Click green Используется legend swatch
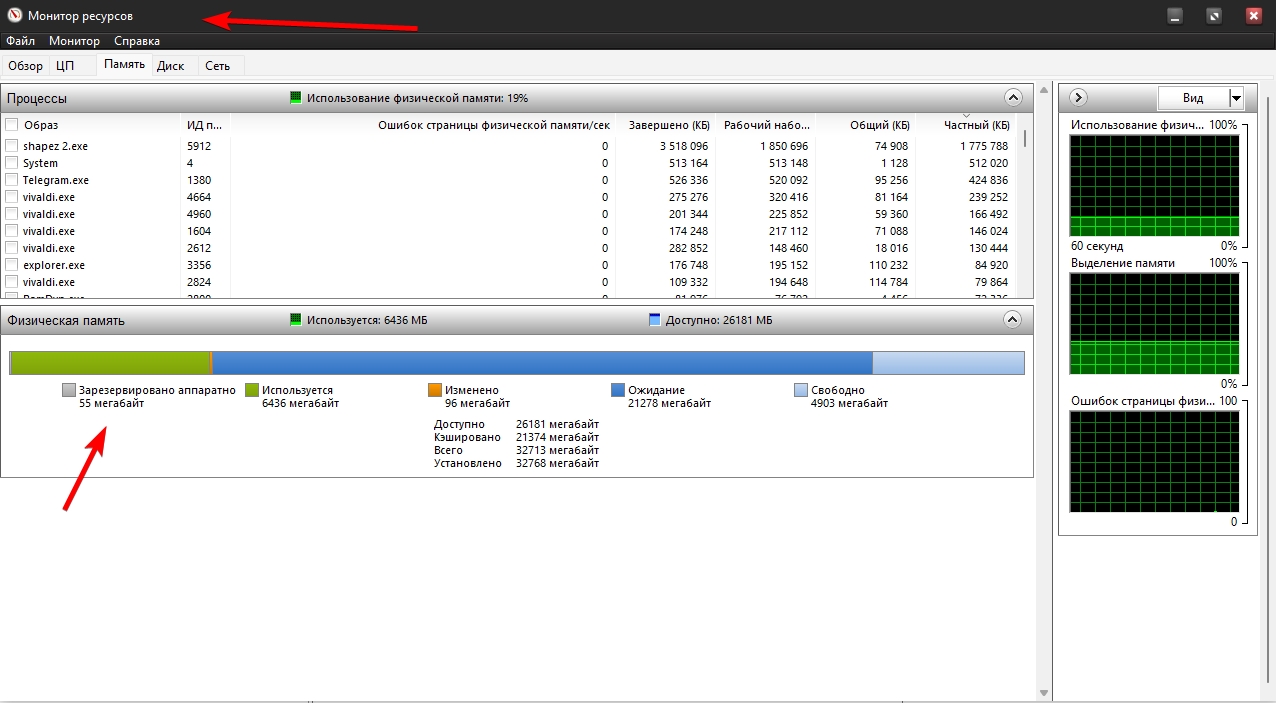The image size is (1276, 703). (x=252, y=390)
